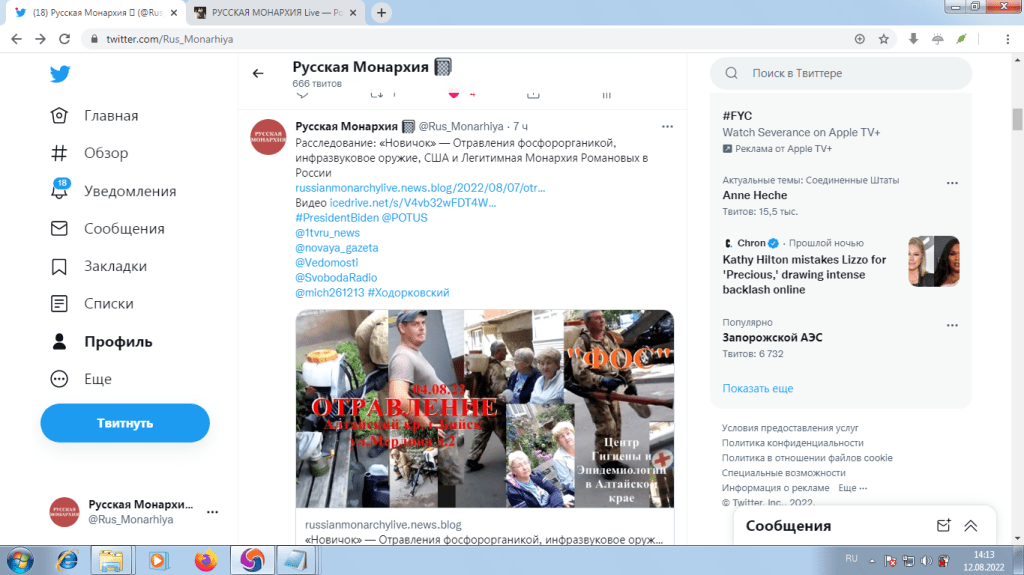
Task: Click the @POTUS mention
Action: click(404, 218)
